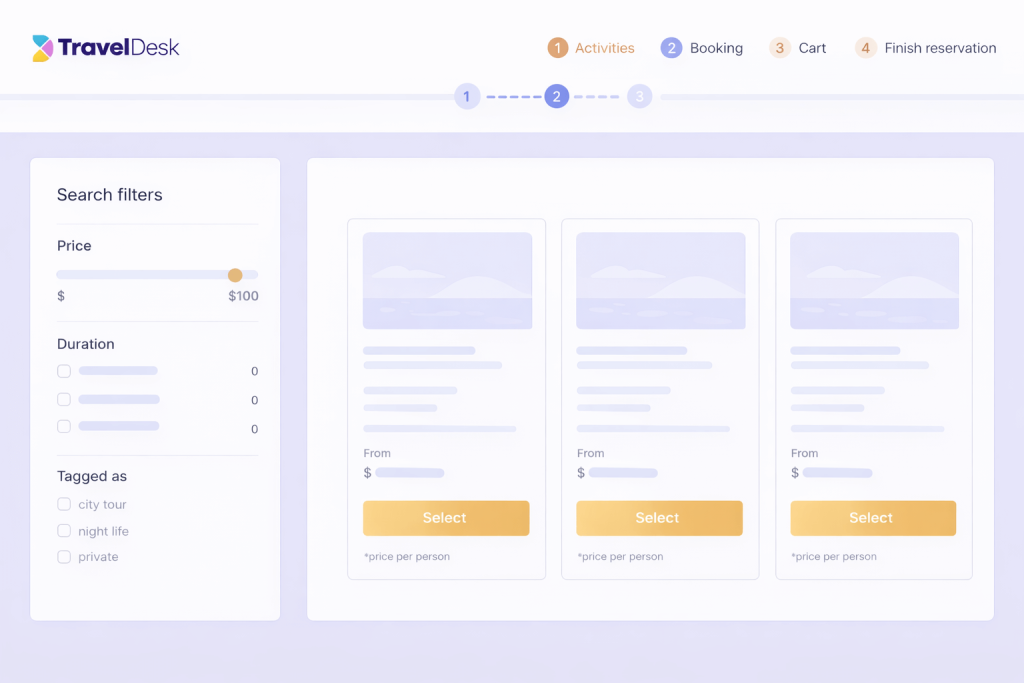Viewport: 1024px width, 683px height.
Task: Tick the first Duration filter checkbox
Action: pyautogui.click(x=64, y=371)
